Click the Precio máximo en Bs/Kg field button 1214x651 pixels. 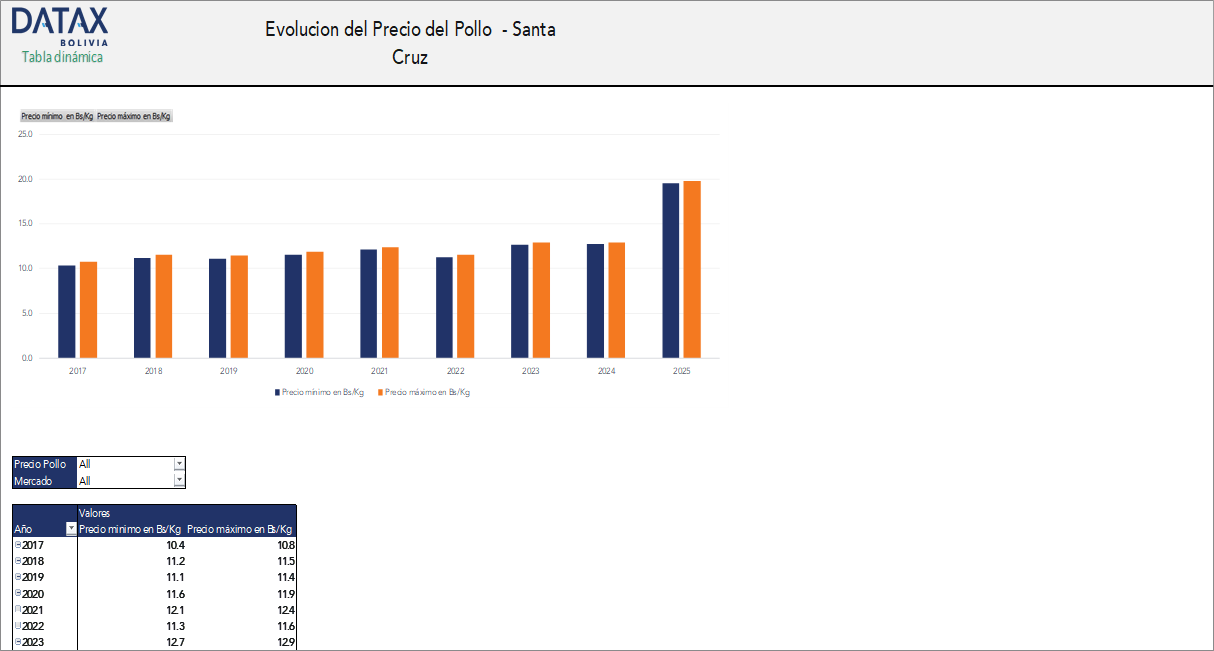tap(132, 116)
